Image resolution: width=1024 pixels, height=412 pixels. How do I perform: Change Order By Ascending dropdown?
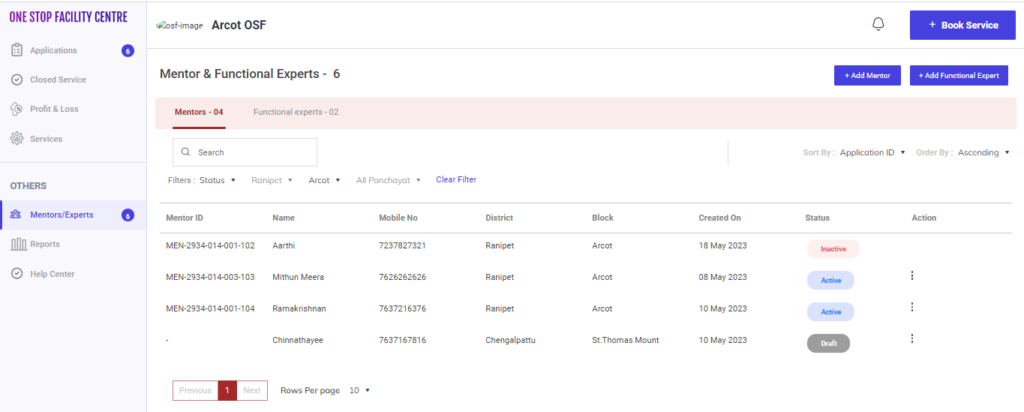983,153
